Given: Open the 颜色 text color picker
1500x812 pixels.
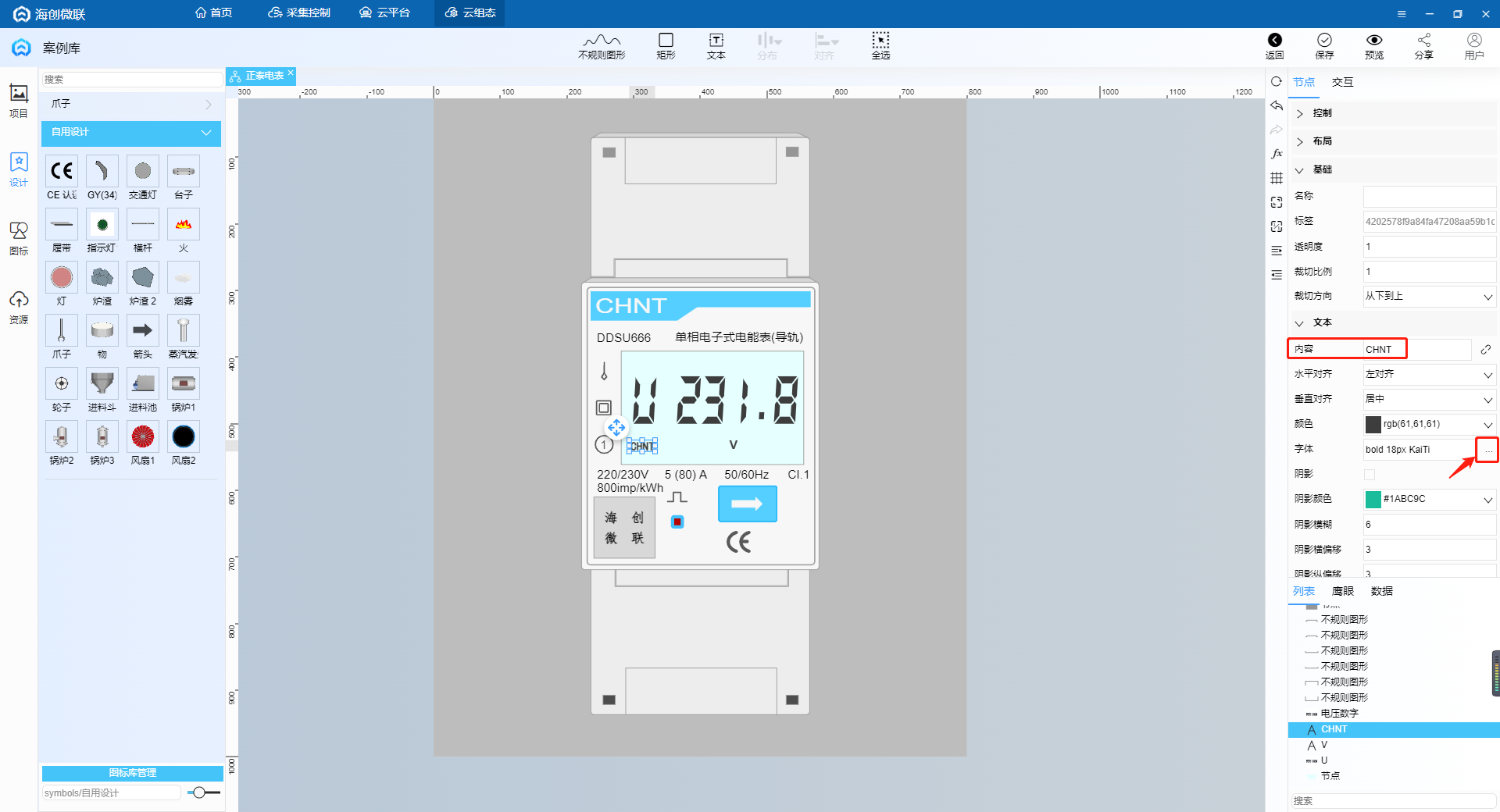Looking at the screenshot, I should (1430, 424).
